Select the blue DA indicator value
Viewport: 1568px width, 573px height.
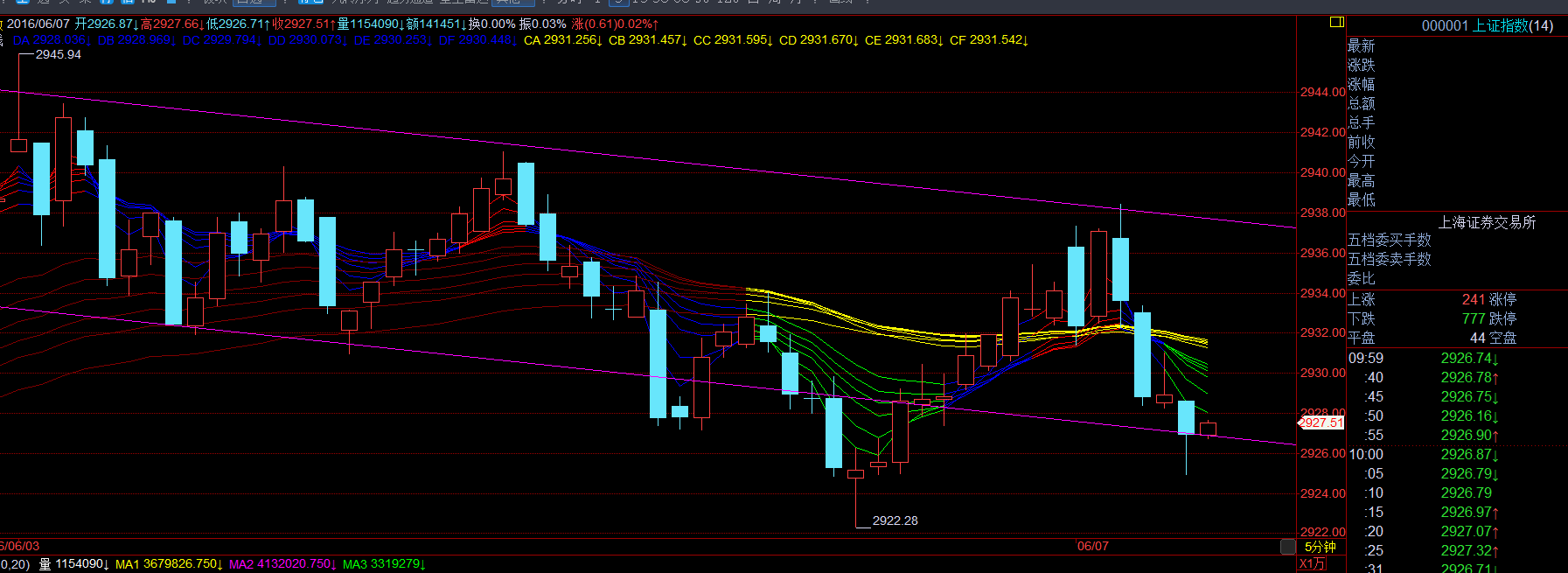pos(52,40)
